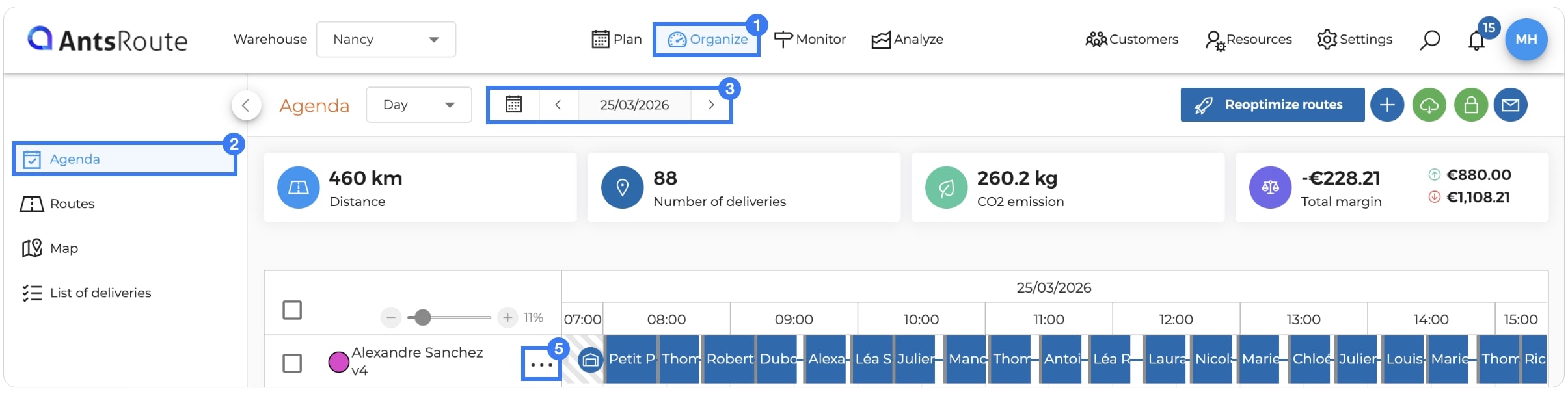Select the Louis delivery block
This screenshot has width=1568, height=394.
point(1404,359)
